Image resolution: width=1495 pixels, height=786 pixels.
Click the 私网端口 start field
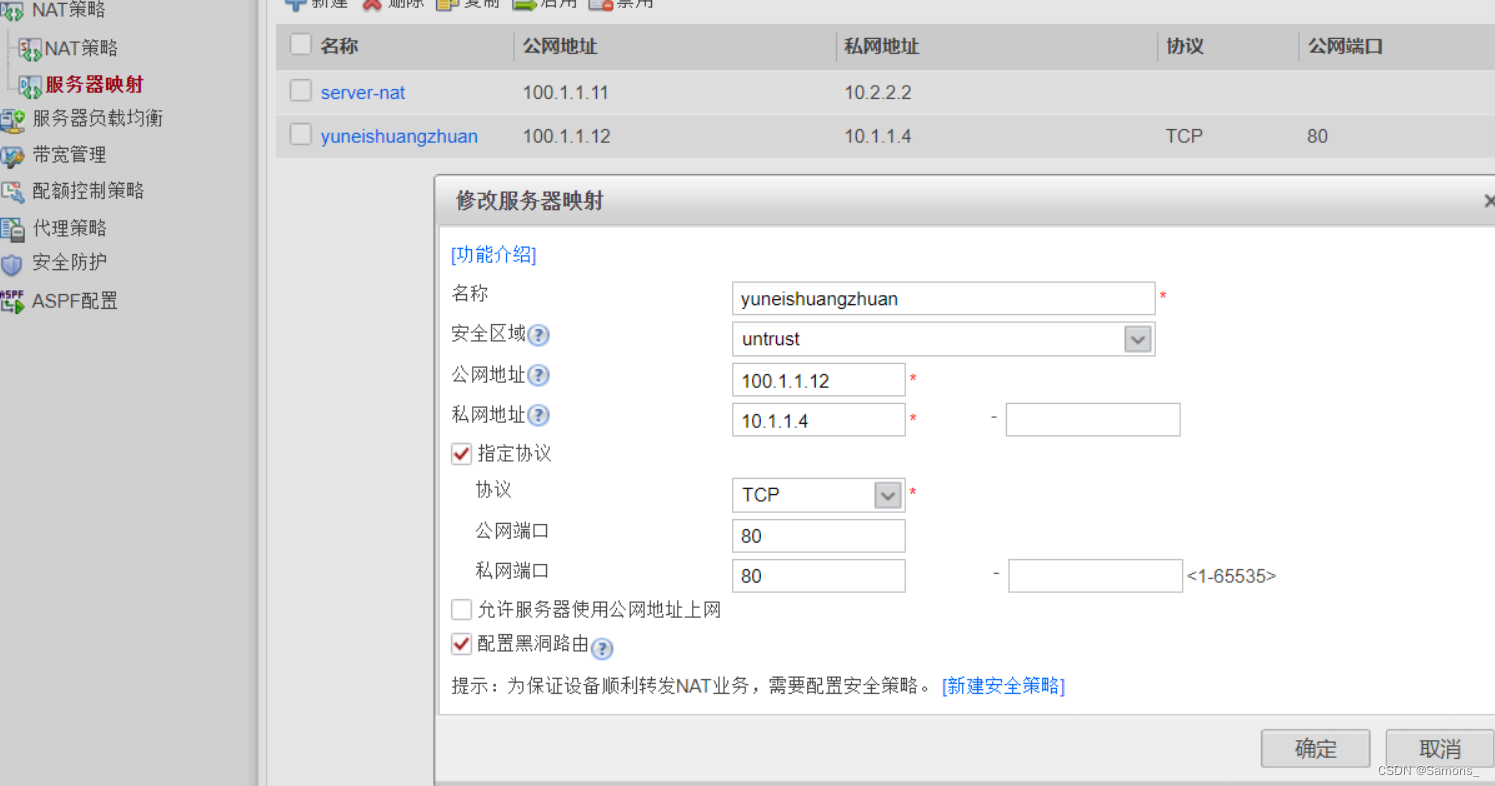(818, 576)
